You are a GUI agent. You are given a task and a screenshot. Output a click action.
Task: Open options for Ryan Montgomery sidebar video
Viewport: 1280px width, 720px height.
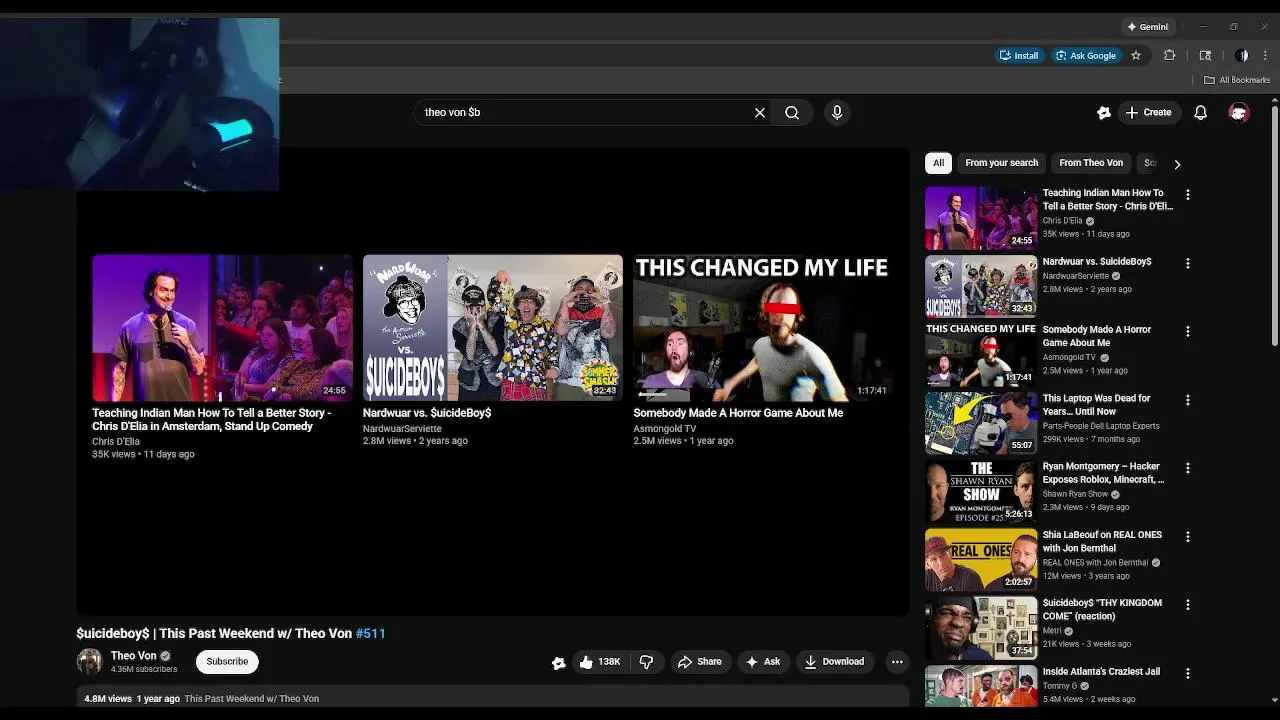click(x=1188, y=468)
